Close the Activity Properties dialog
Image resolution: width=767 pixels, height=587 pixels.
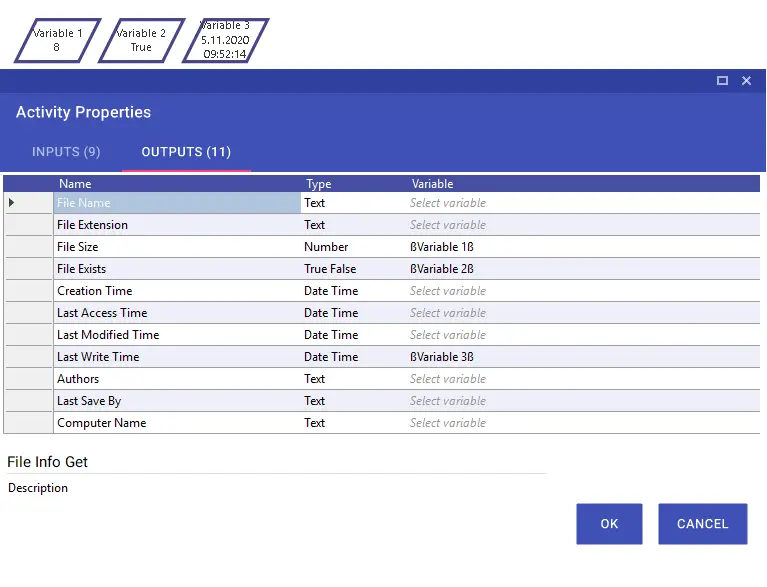tap(746, 81)
